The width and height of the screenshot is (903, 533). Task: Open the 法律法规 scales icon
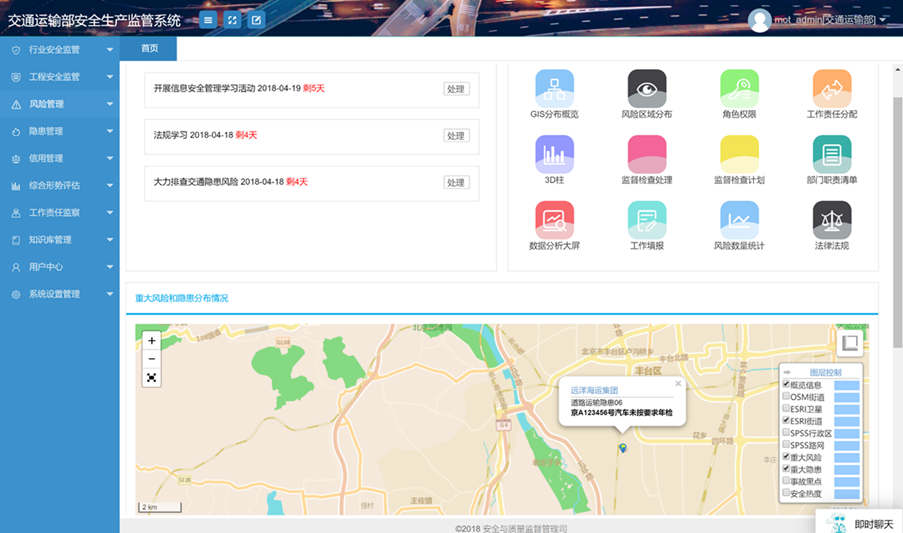coord(832,220)
